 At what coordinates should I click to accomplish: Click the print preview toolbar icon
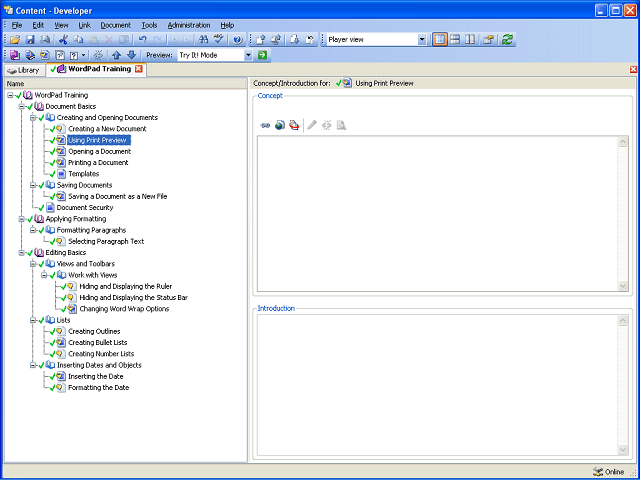pos(46,40)
